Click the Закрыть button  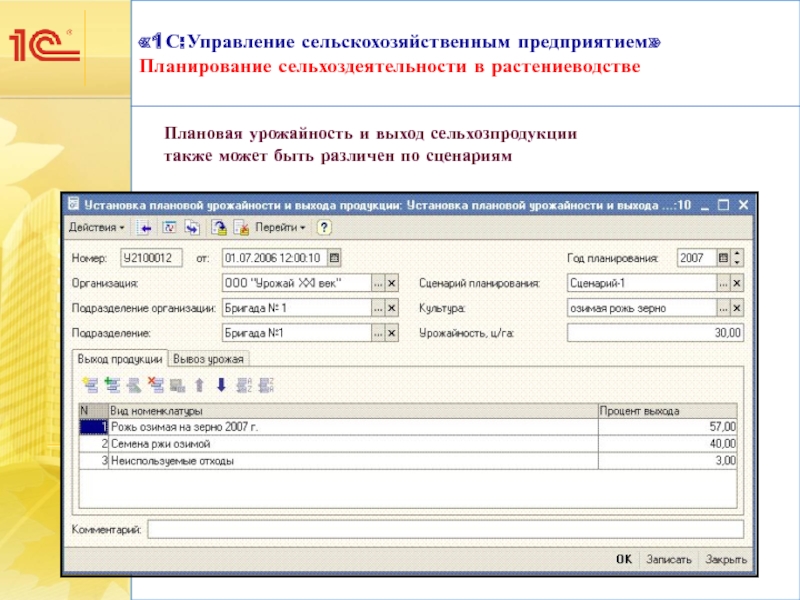(722, 559)
